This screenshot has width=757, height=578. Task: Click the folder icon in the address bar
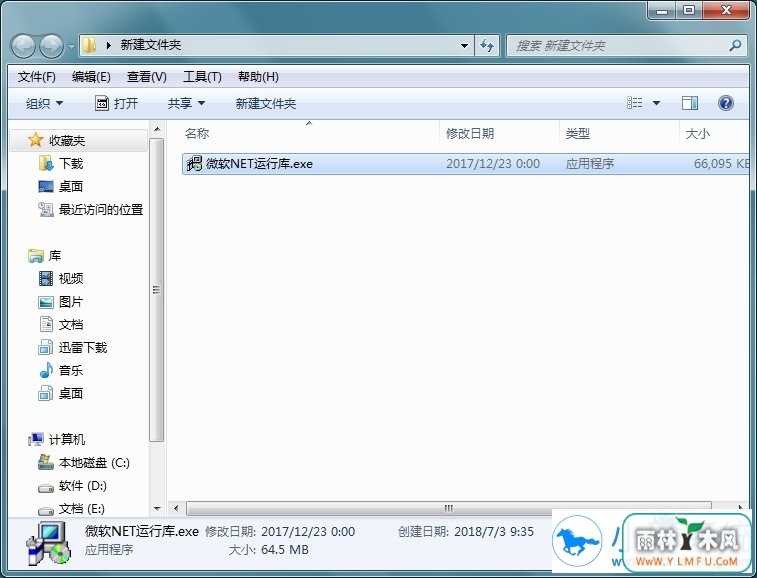pyautogui.click(x=89, y=45)
